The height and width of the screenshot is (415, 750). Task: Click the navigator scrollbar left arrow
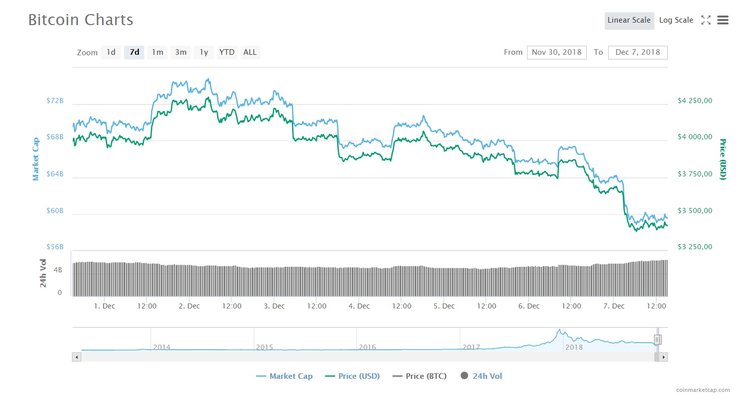point(77,355)
